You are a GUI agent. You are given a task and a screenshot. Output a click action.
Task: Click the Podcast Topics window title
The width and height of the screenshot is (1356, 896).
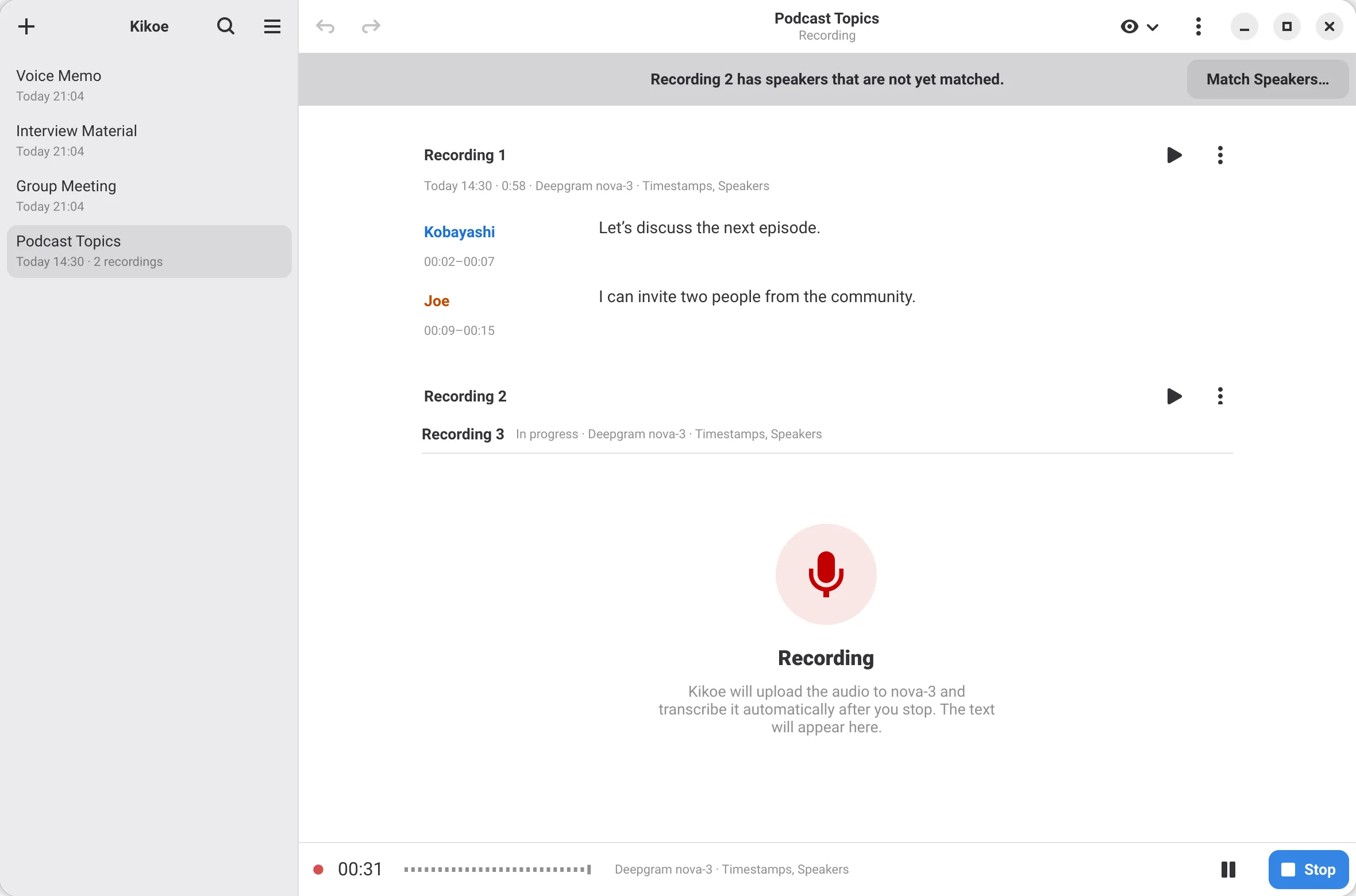coord(827,18)
